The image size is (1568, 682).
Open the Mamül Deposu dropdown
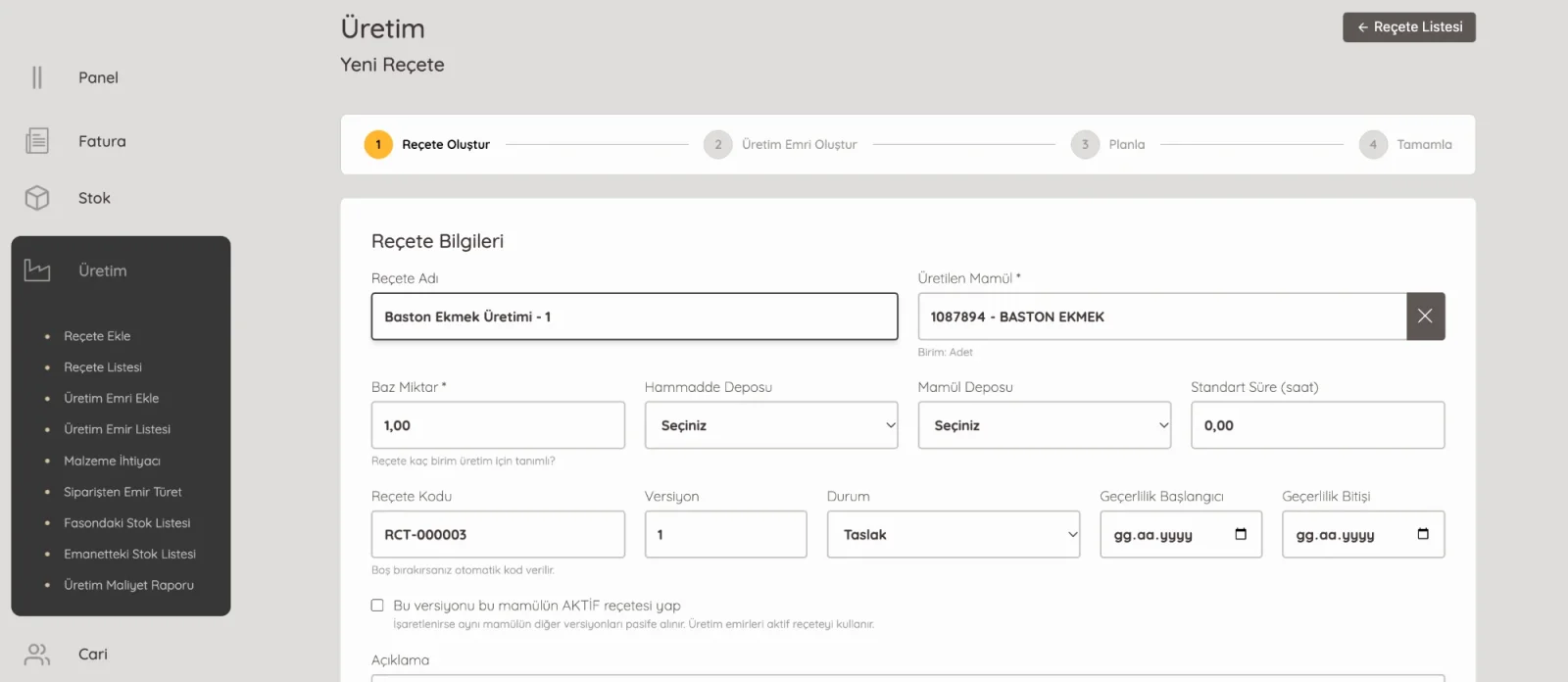[1045, 425]
